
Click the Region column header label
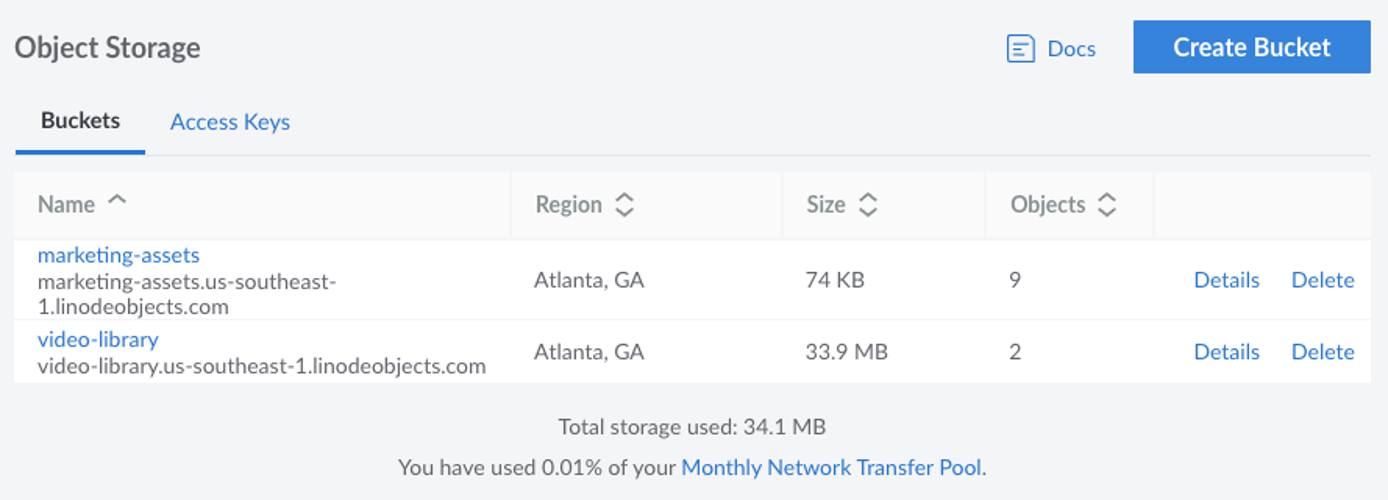click(x=568, y=205)
